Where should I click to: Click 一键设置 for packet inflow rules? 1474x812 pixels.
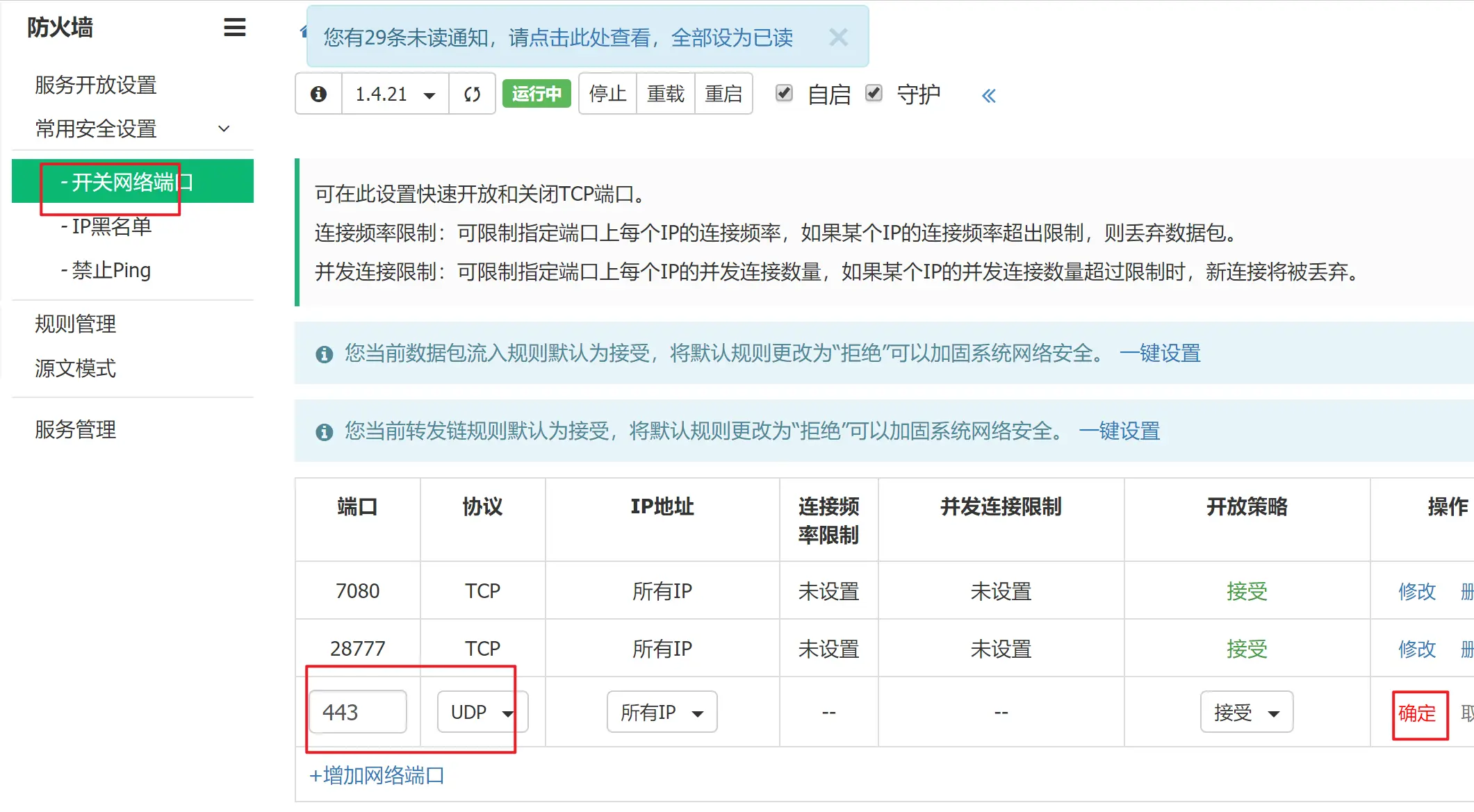coord(1161,354)
